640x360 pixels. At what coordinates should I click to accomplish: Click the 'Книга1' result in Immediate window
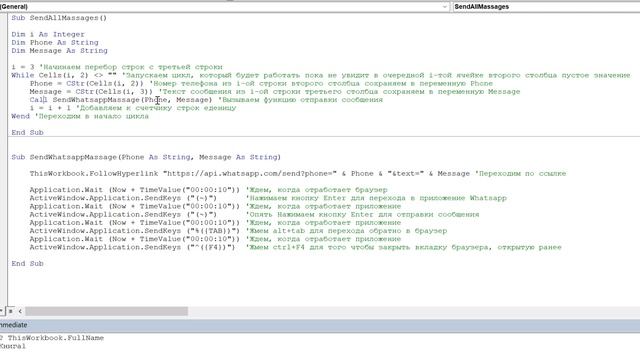click(x=13, y=346)
